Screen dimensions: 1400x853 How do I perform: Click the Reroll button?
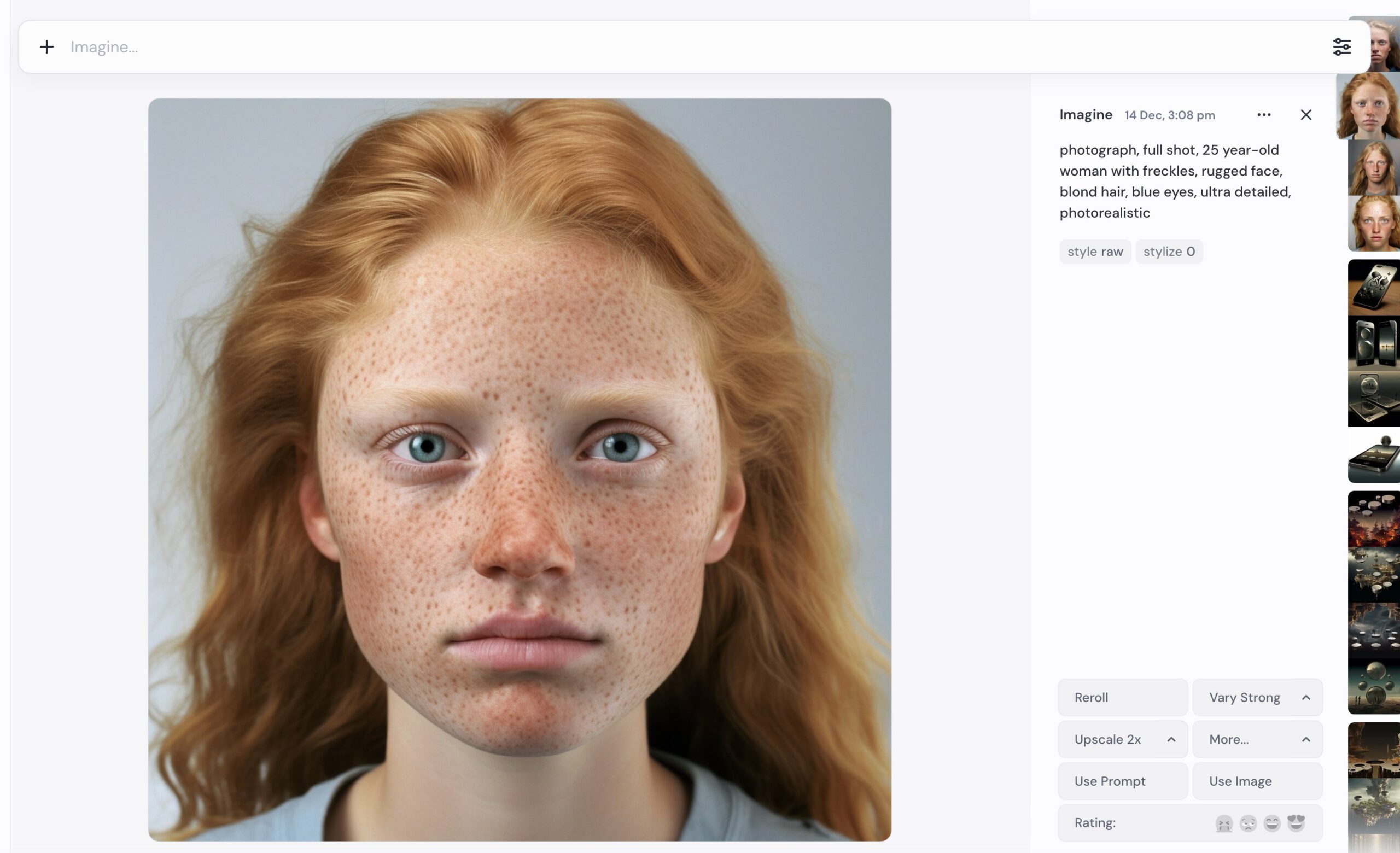tap(1122, 697)
